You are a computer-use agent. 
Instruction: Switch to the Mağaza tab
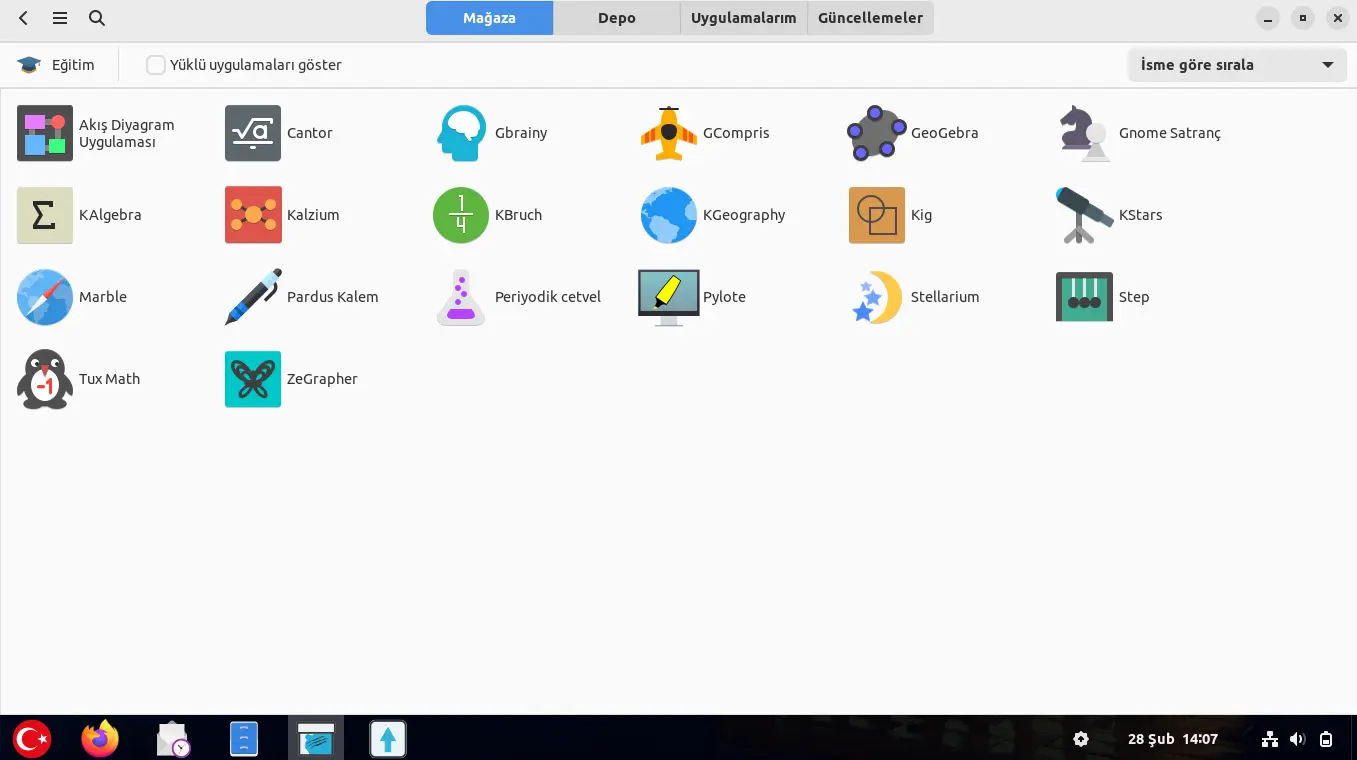coord(489,18)
